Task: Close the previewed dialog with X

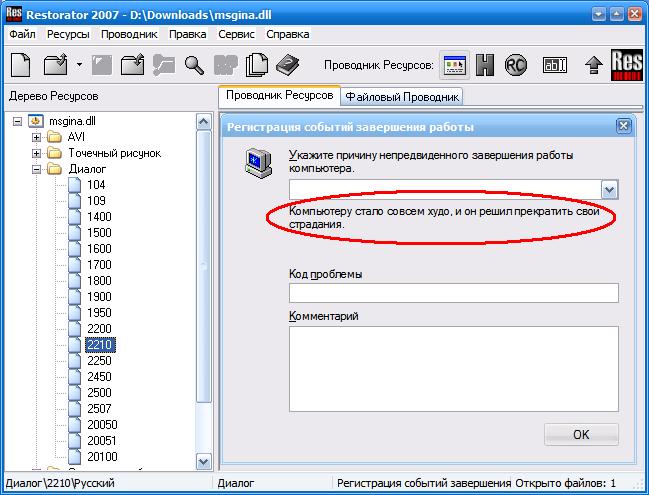Action: coord(623,126)
